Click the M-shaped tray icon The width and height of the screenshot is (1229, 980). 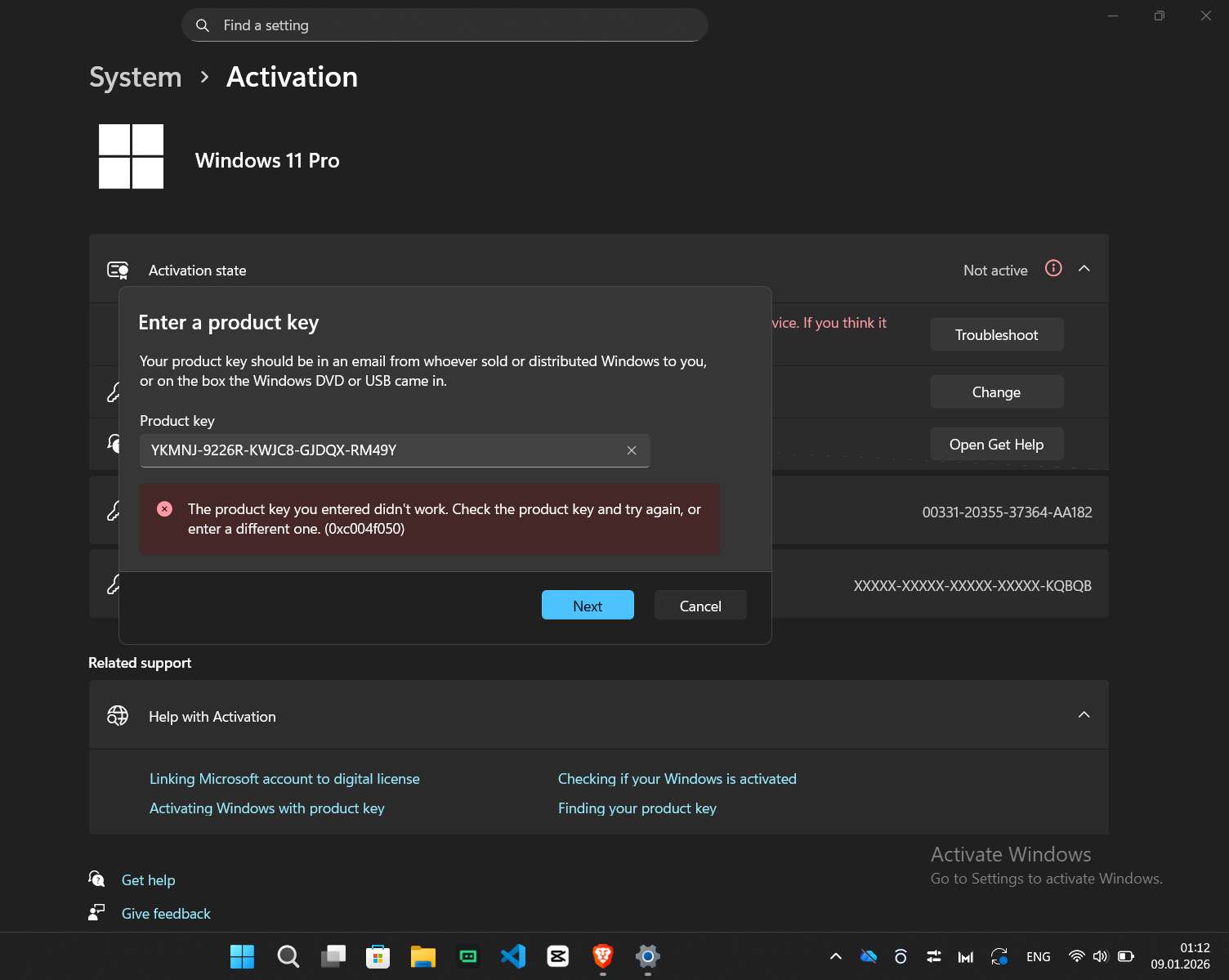pyautogui.click(x=966, y=956)
